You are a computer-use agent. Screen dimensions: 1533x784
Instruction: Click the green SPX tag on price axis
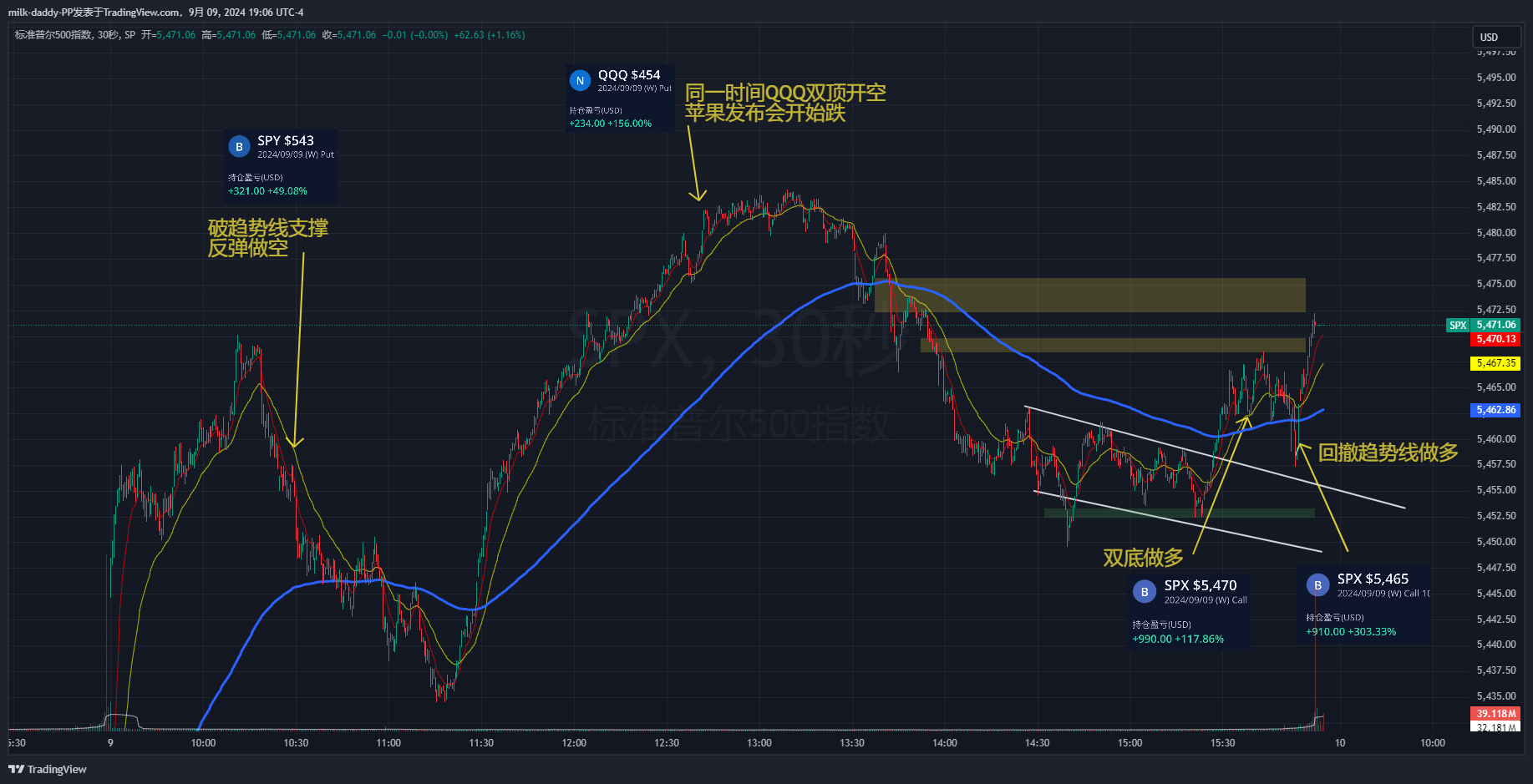(x=1457, y=326)
